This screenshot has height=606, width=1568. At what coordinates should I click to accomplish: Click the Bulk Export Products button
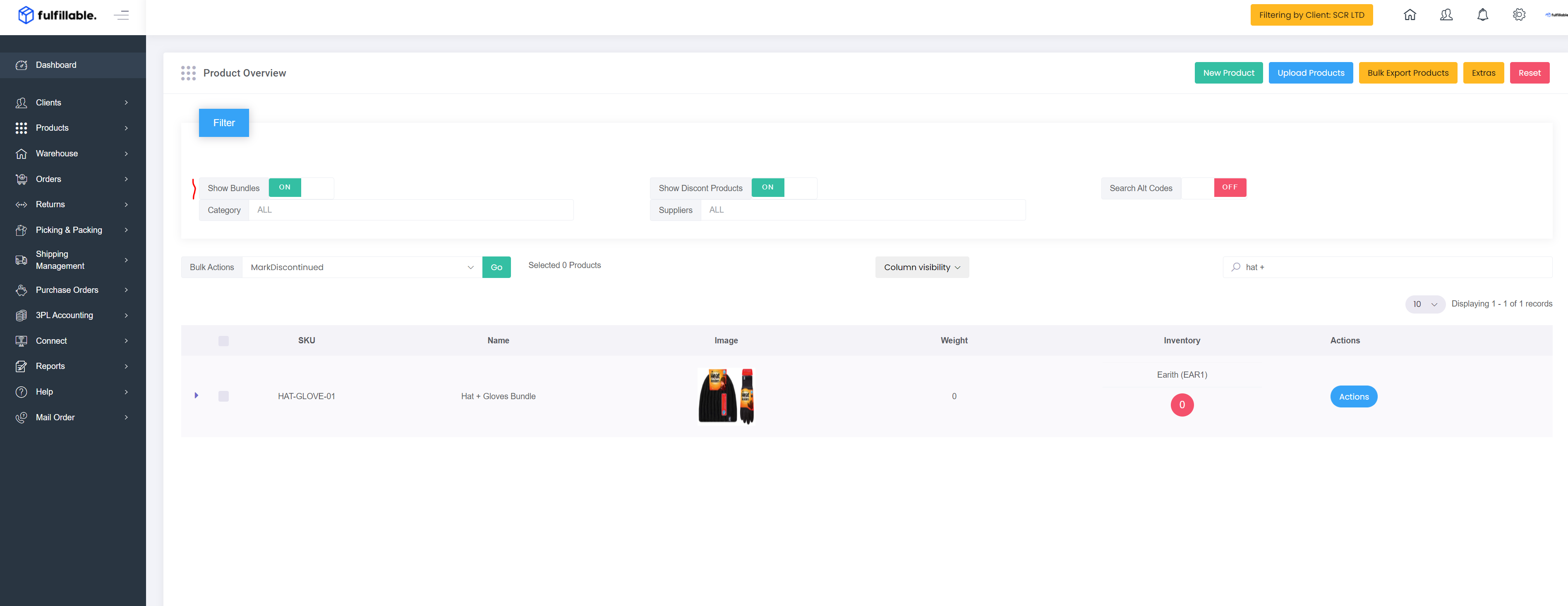pyautogui.click(x=1407, y=73)
